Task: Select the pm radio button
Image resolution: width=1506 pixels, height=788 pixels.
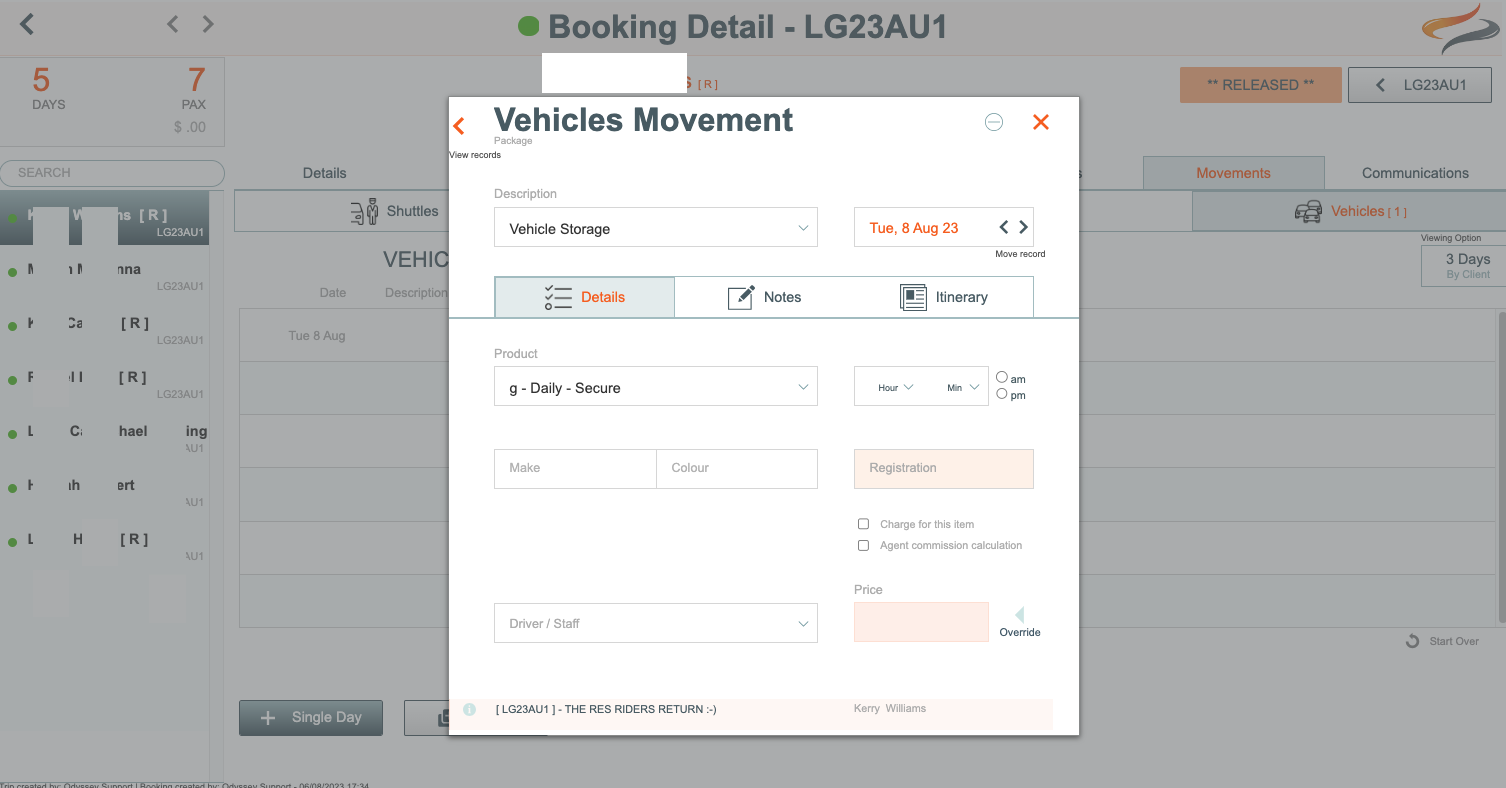Action: pos(1002,393)
